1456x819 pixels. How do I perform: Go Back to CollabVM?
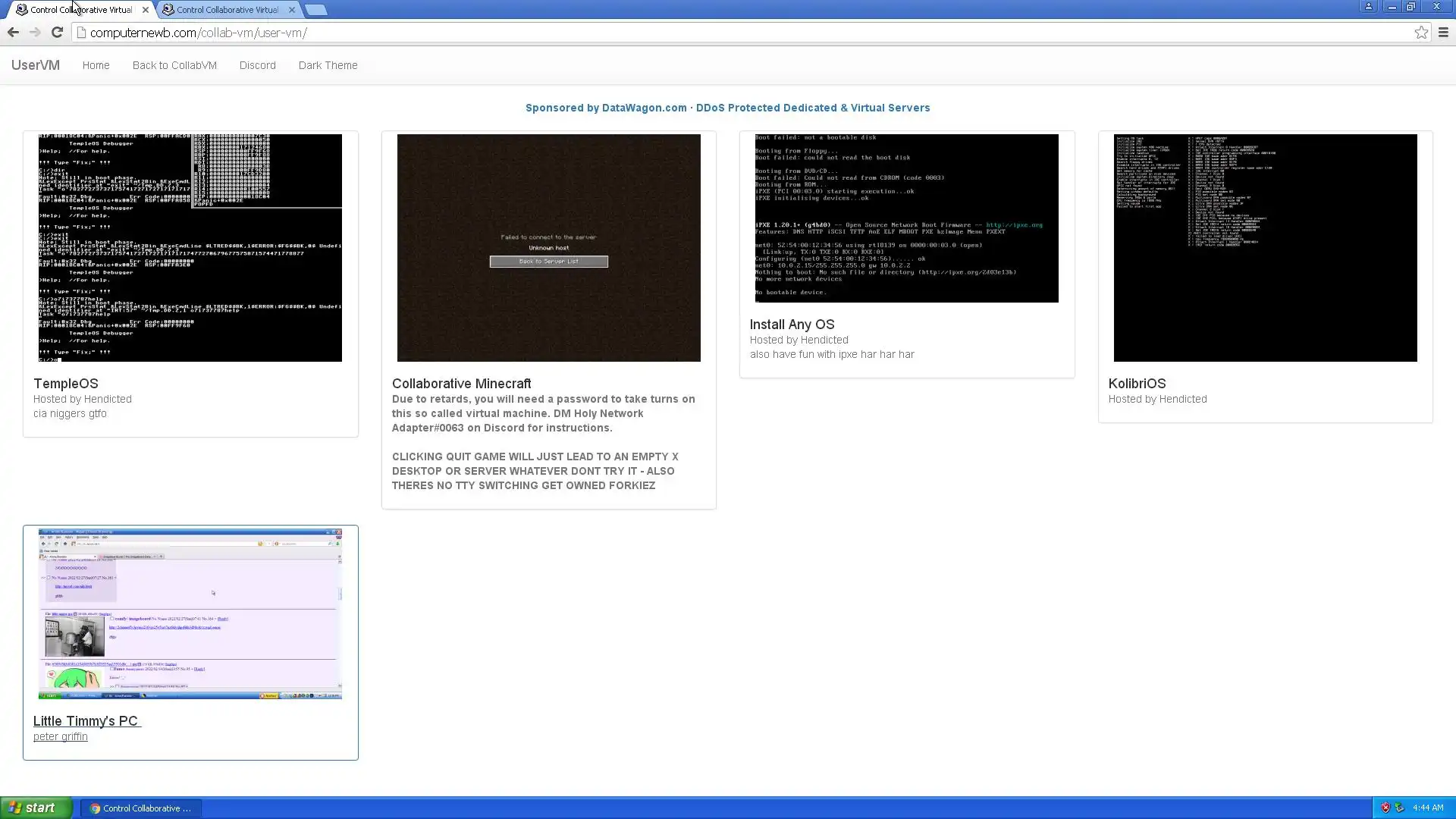pos(174,65)
